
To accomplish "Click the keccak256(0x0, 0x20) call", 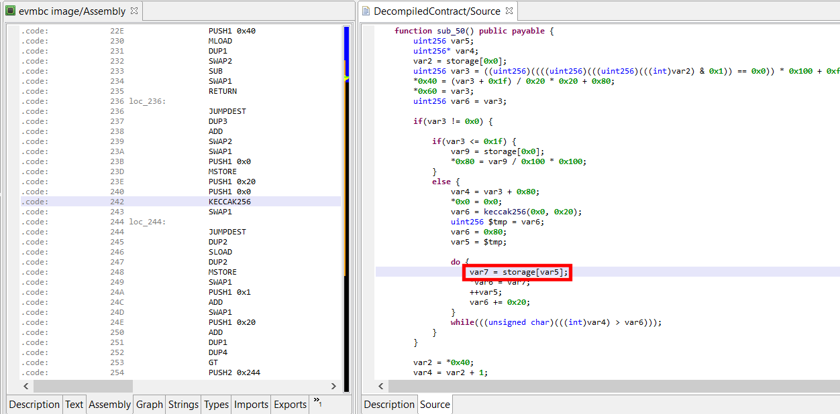I will [533, 212].
